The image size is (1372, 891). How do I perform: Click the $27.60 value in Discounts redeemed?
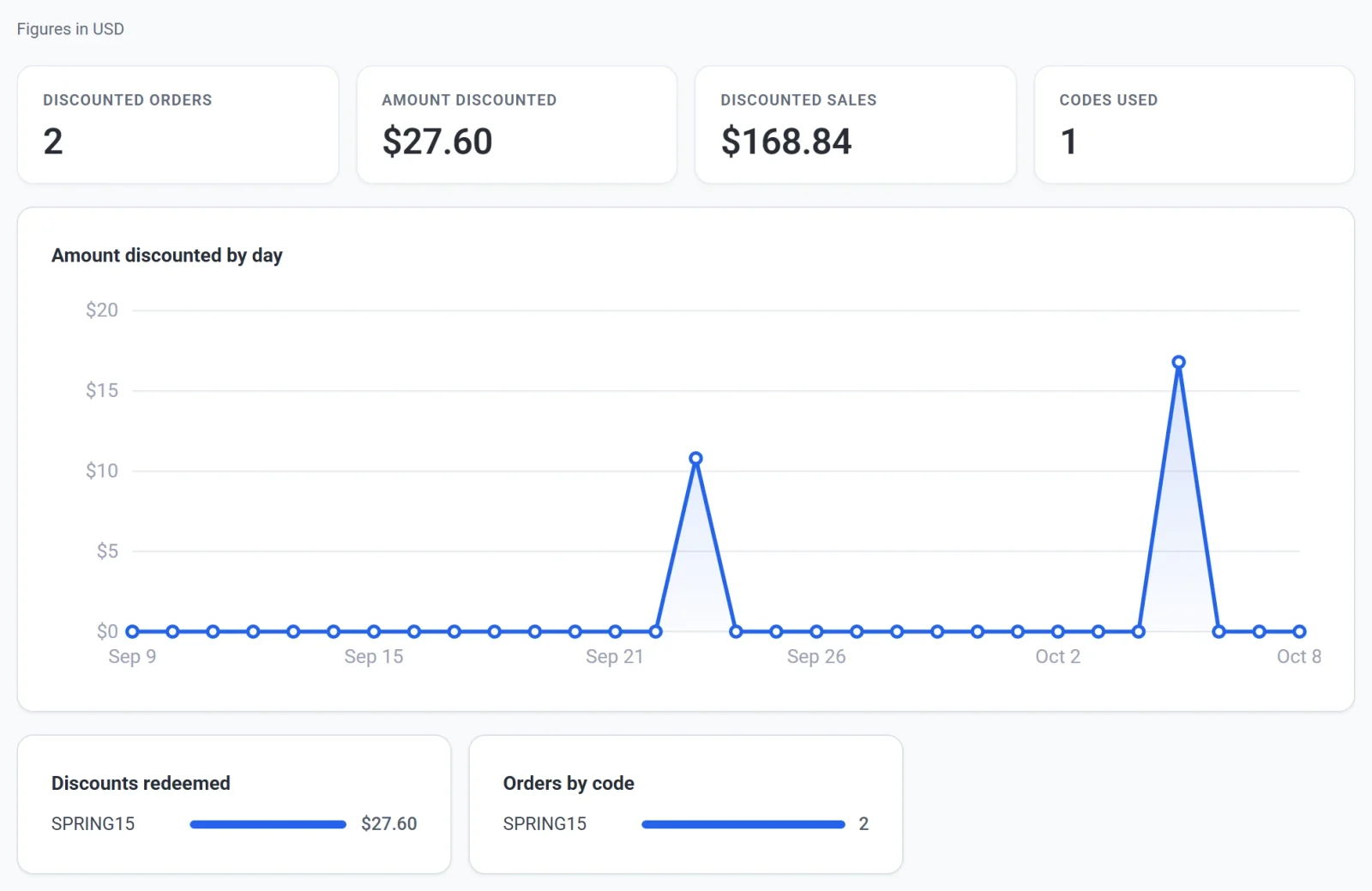pyautogui.click(x=389, y=824)
